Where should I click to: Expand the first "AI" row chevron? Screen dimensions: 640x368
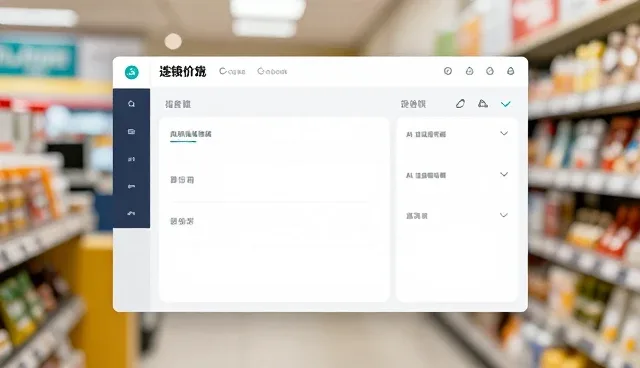tap(504, 133)
